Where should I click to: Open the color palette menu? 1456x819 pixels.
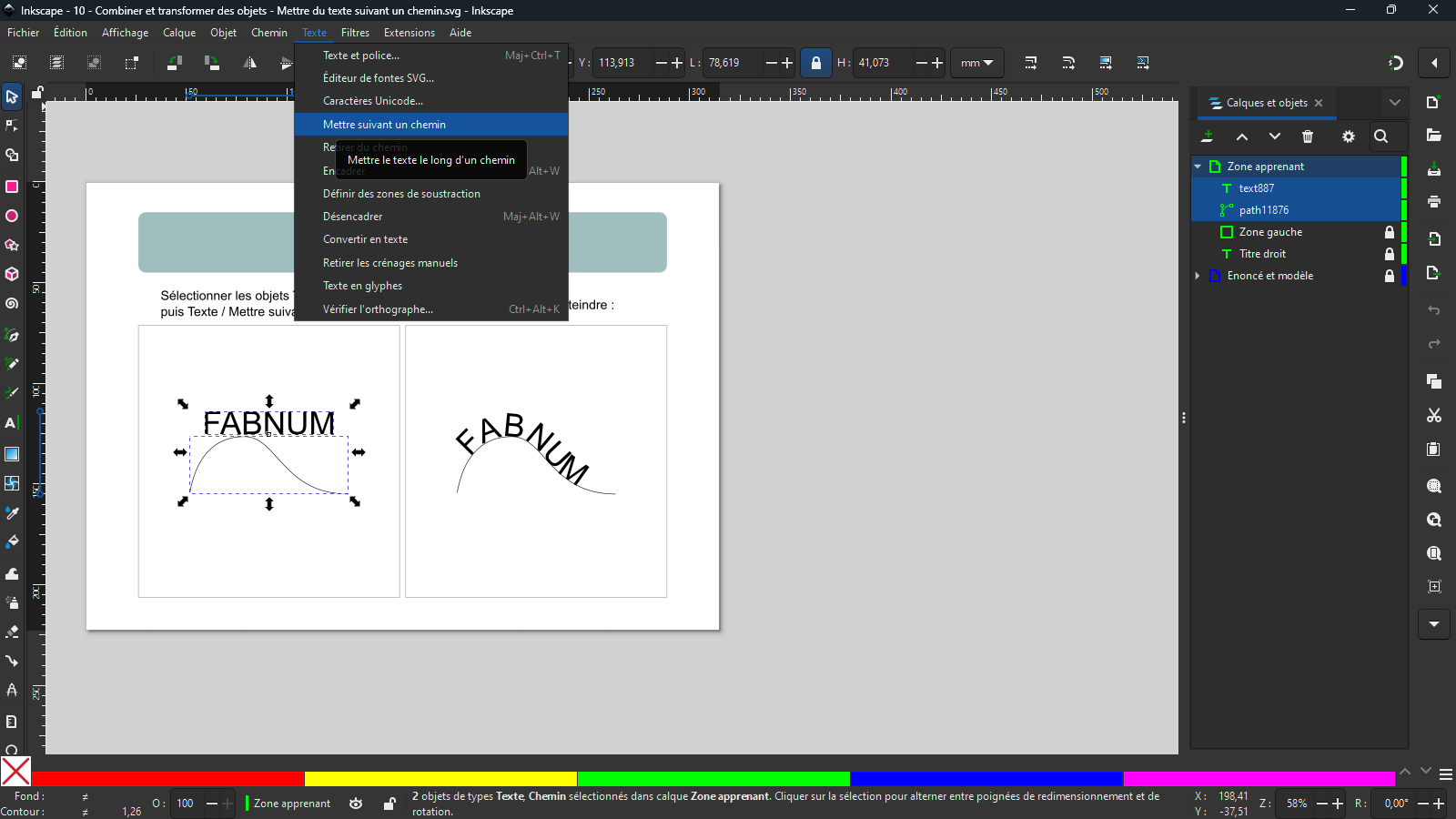click(1445, 775)
